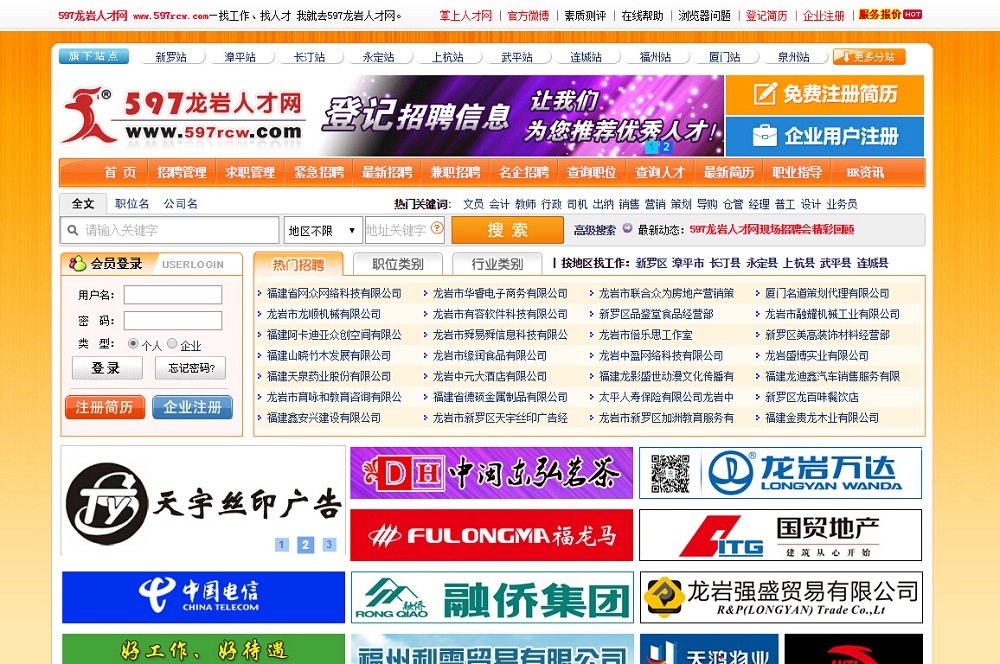Open the 招聘管理 navigation item
The height and width of the screenshot is (664, 1000).
point(182,172)
